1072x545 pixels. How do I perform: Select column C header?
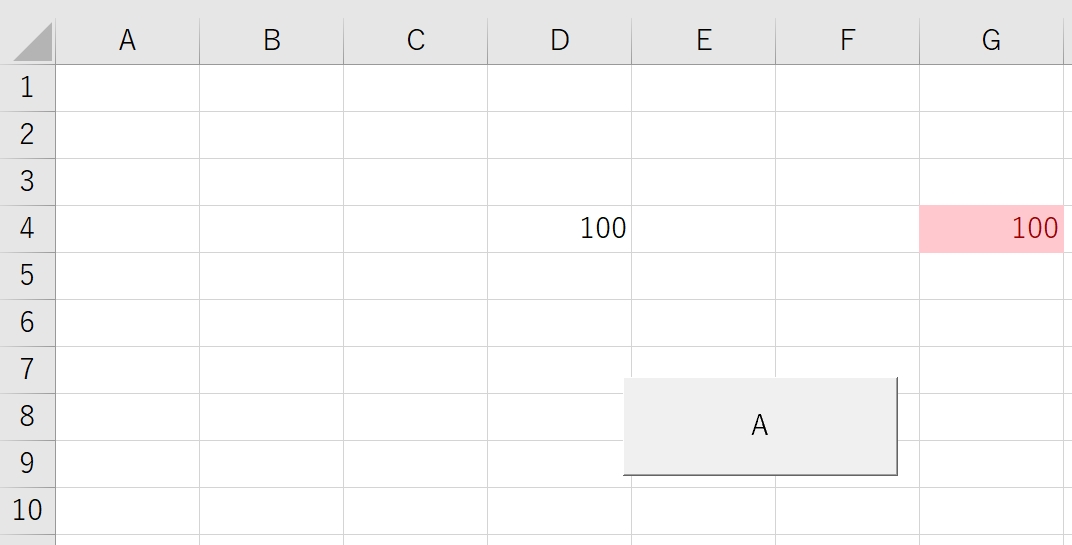tap(416, 41)
